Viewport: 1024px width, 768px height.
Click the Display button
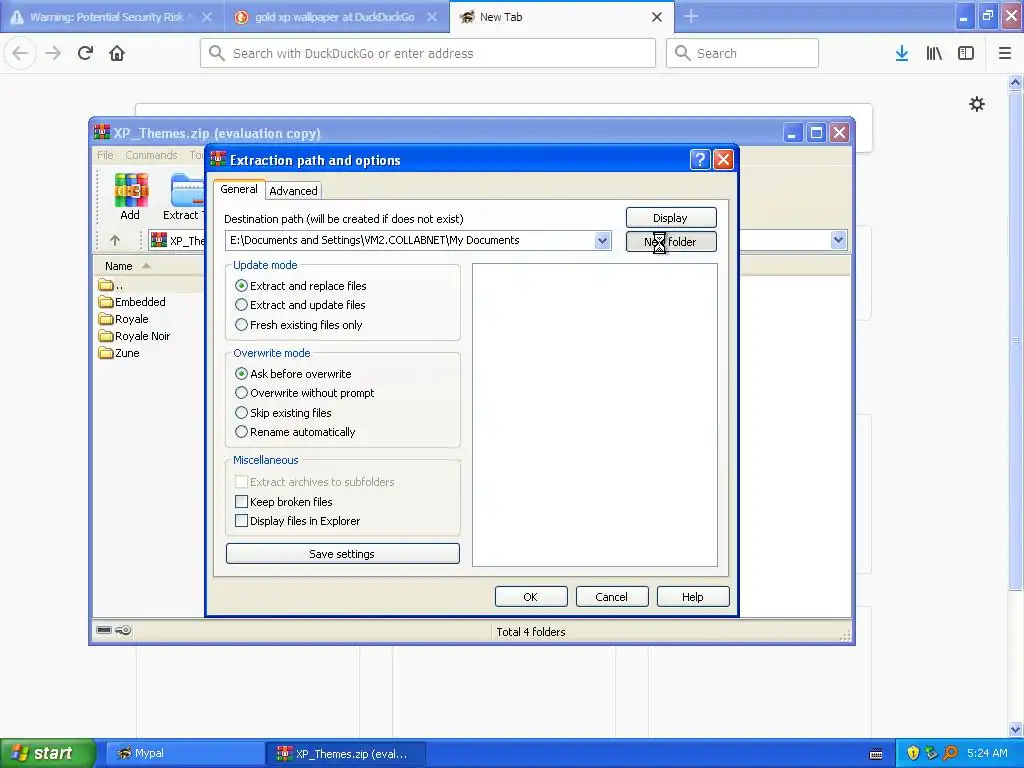coord(671,217)
